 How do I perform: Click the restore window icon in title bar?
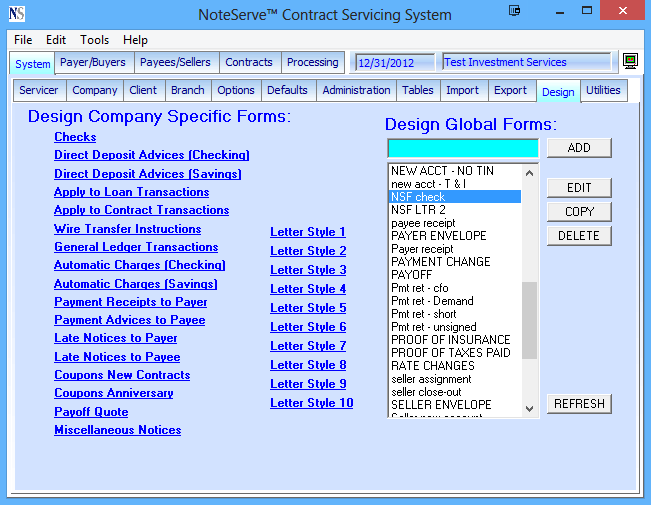(x=514, y=11)
